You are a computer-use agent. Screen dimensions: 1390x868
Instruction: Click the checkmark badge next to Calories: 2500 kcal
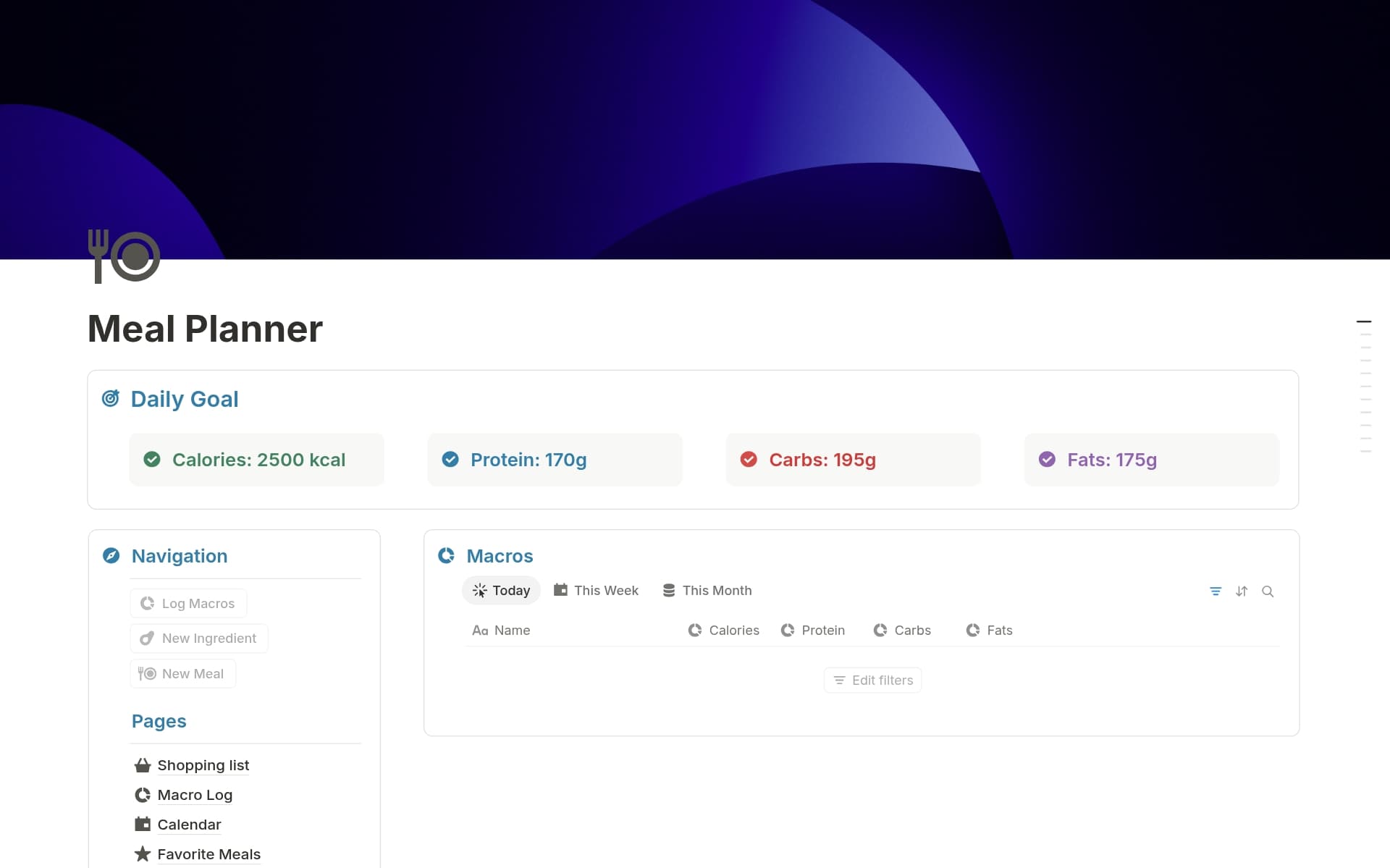[x=152, y=459]
